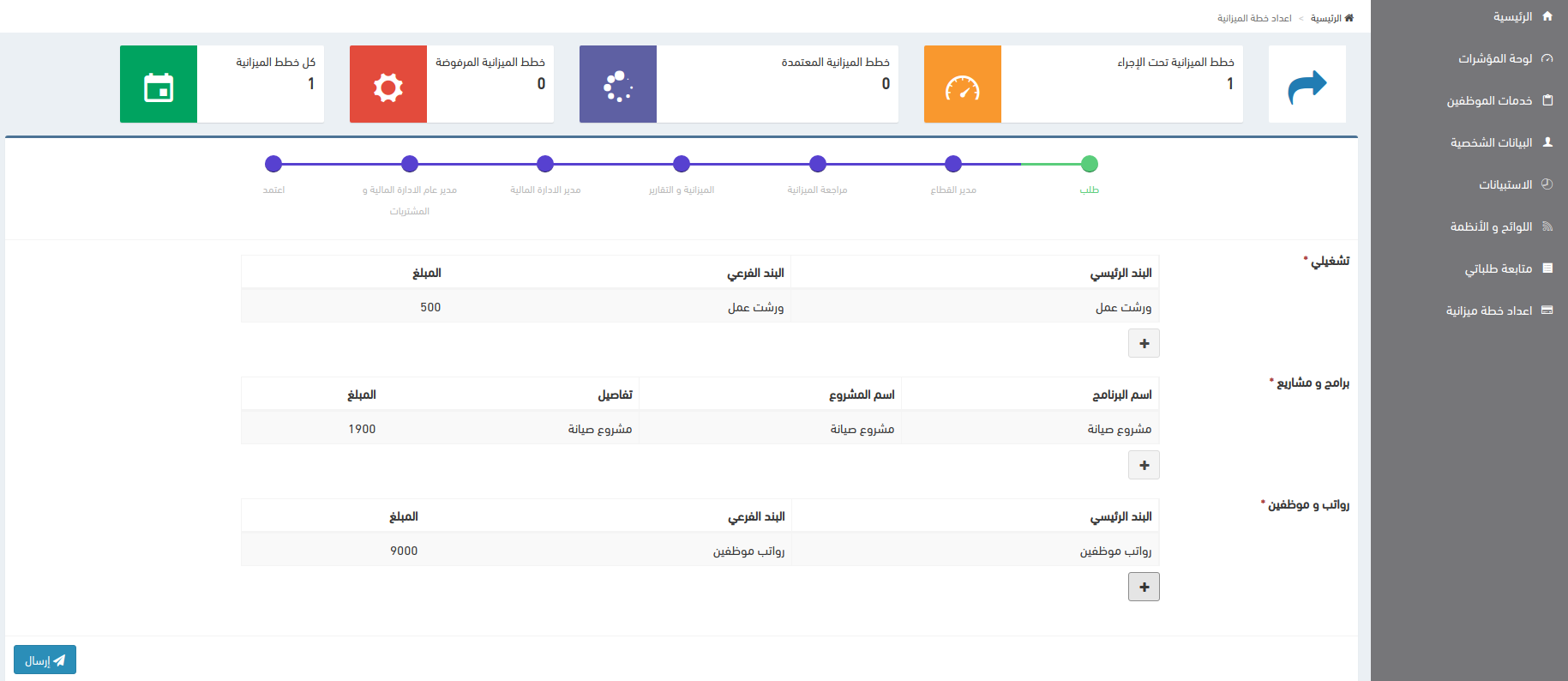This screenshot has height=681, width=1568.
Task: Click the home icon in breadcrumb
Action: (1349, 18)
